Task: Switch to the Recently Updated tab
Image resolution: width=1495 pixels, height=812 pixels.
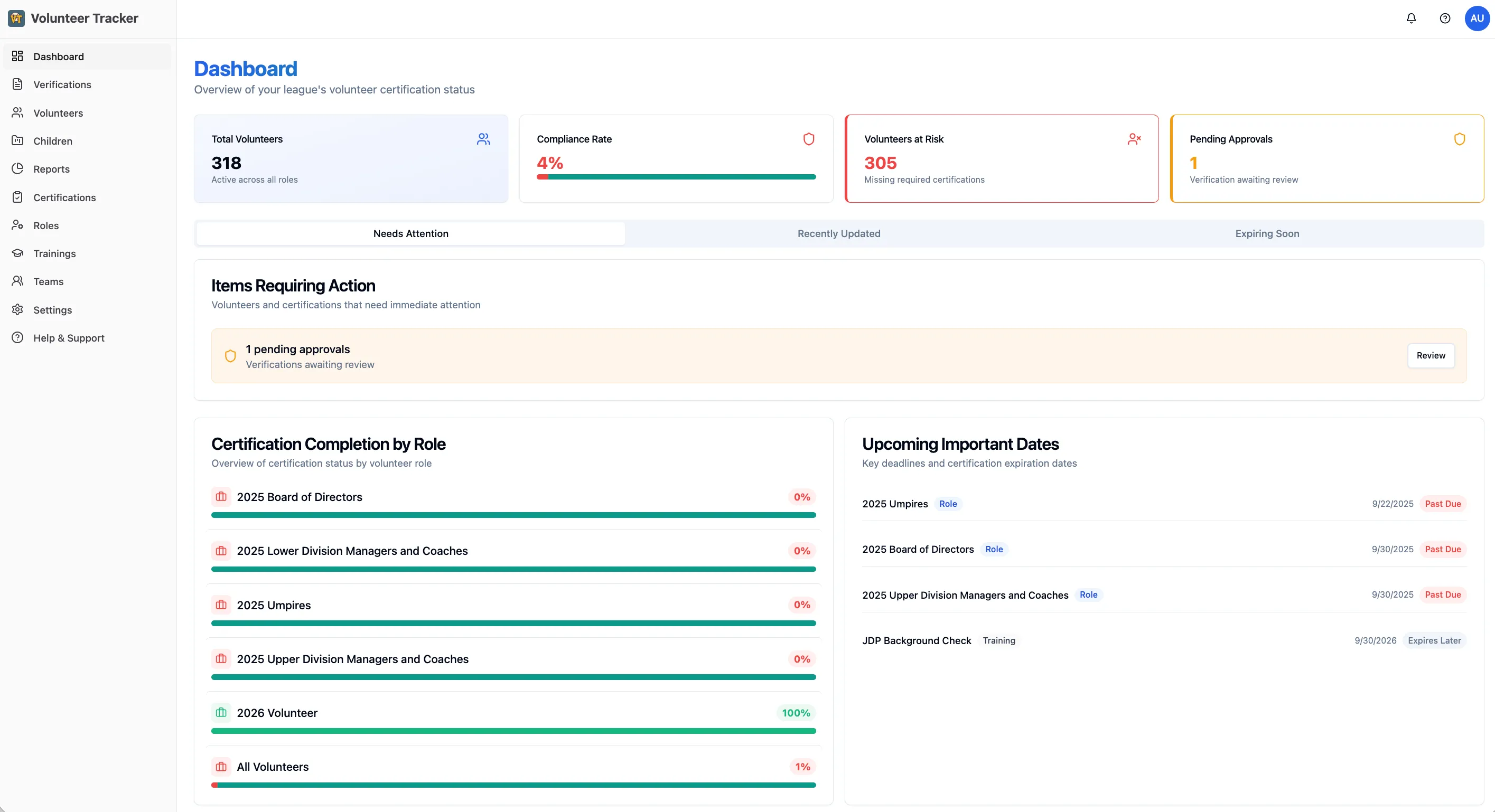Action: tap(838, 234)
